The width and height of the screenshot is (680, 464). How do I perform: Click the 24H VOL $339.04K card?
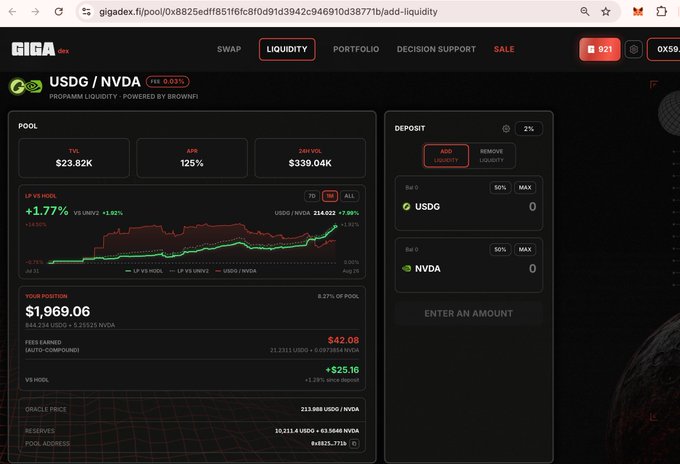click(310, 158)
